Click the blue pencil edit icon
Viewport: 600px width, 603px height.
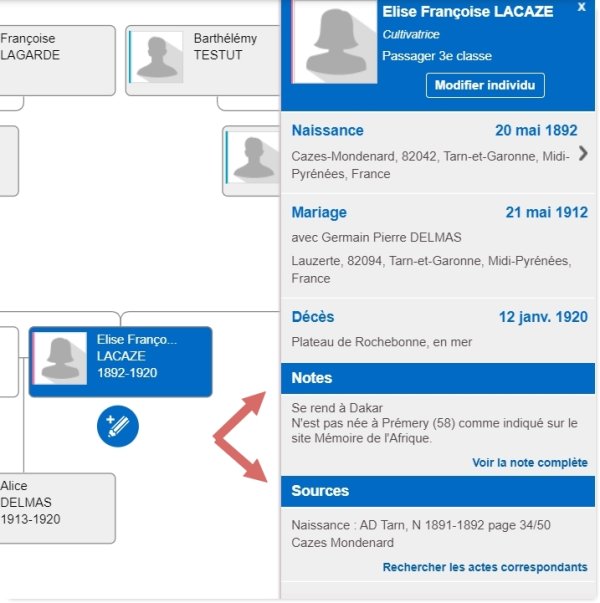118,427
